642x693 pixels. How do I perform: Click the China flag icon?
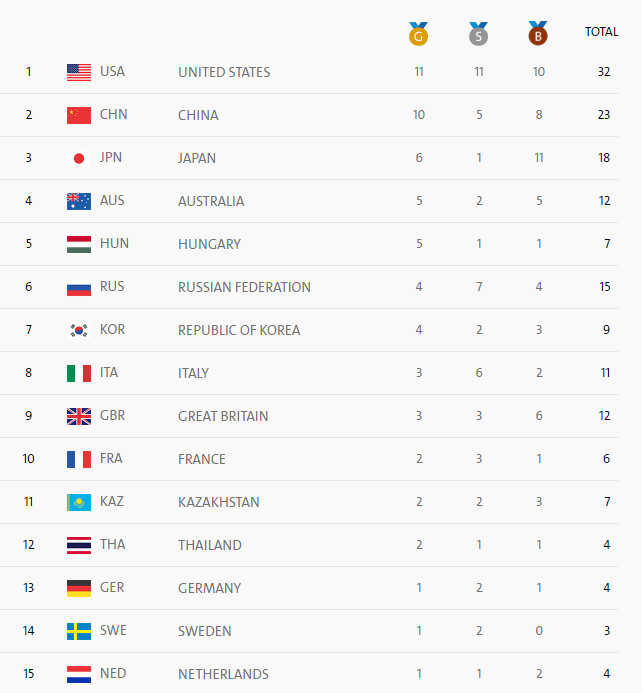pos(79,115)
